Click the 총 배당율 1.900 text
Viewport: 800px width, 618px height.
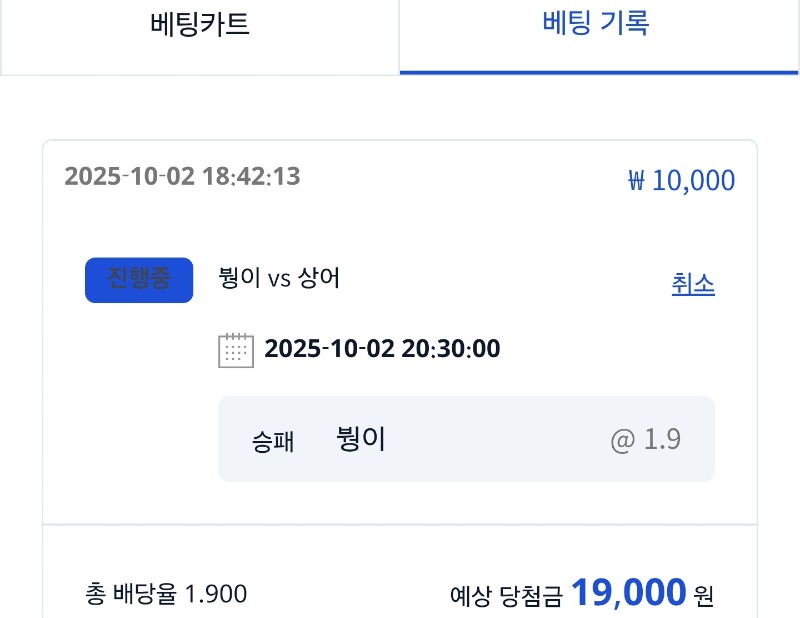(167, 594)
